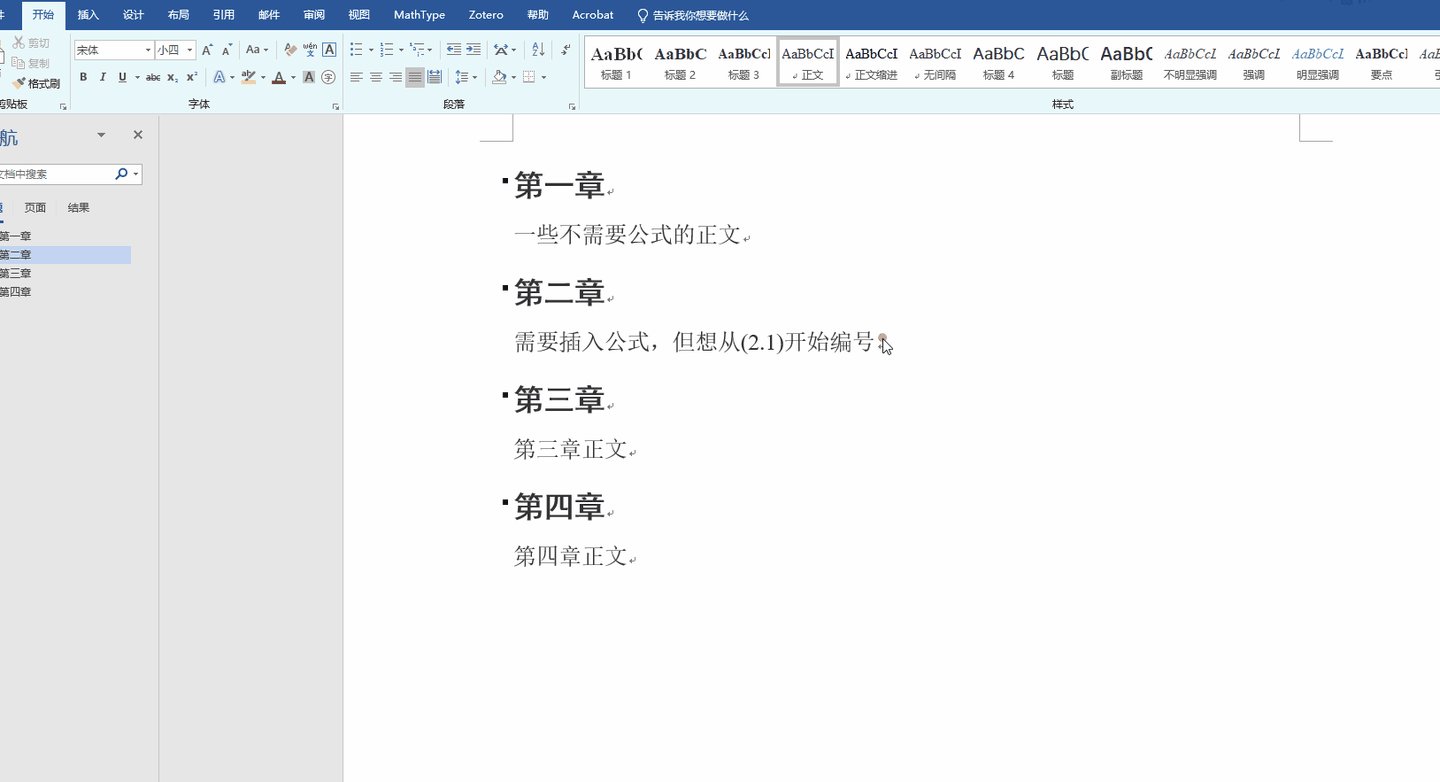Clear all formatting with the eraser icon
The image size is (1440, 782).
[x=290, y=50]
